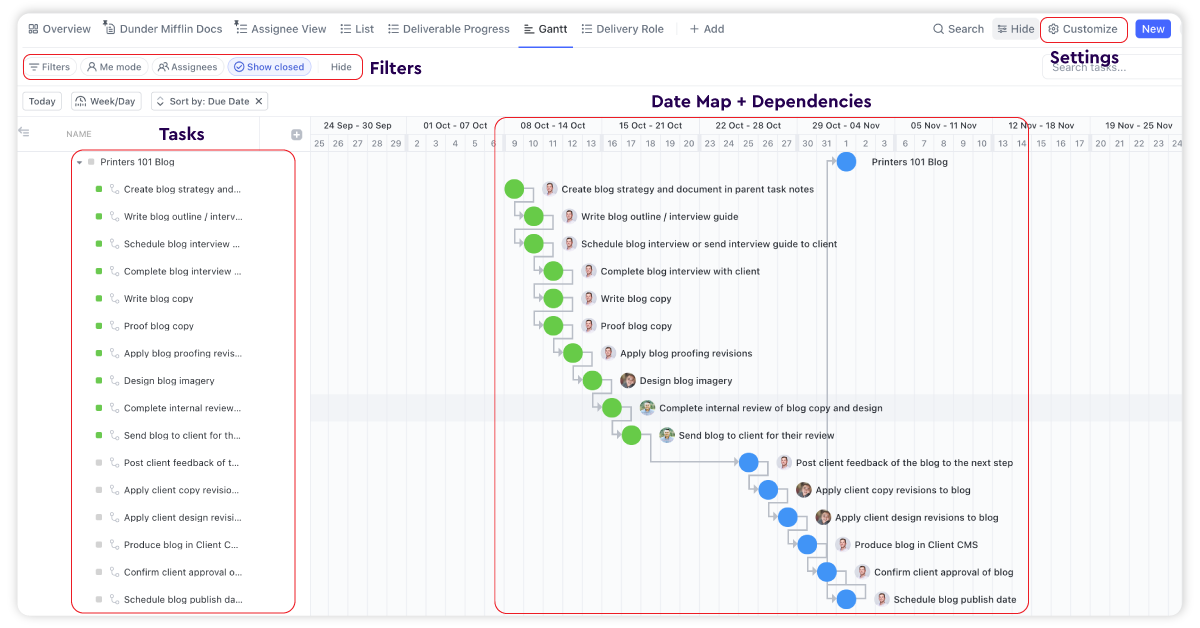Click the New button
Viewport: 1200px width, 628px height.
coord(1152,29)
